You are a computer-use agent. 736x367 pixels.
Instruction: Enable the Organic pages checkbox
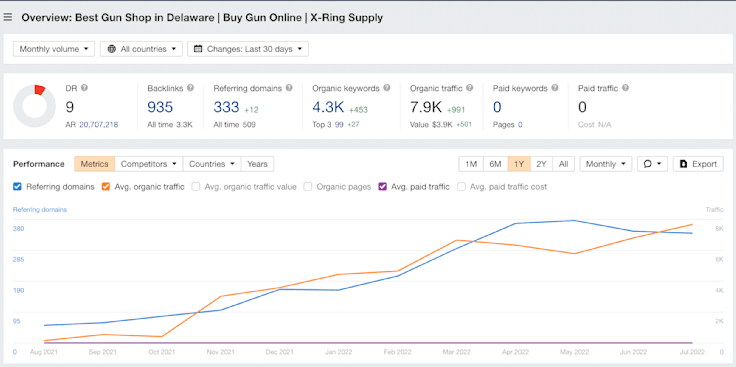tap(308, 186)
